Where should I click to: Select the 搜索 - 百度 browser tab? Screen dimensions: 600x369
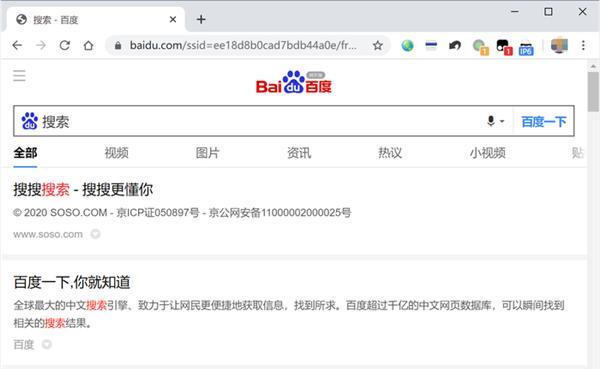point(96,19)
